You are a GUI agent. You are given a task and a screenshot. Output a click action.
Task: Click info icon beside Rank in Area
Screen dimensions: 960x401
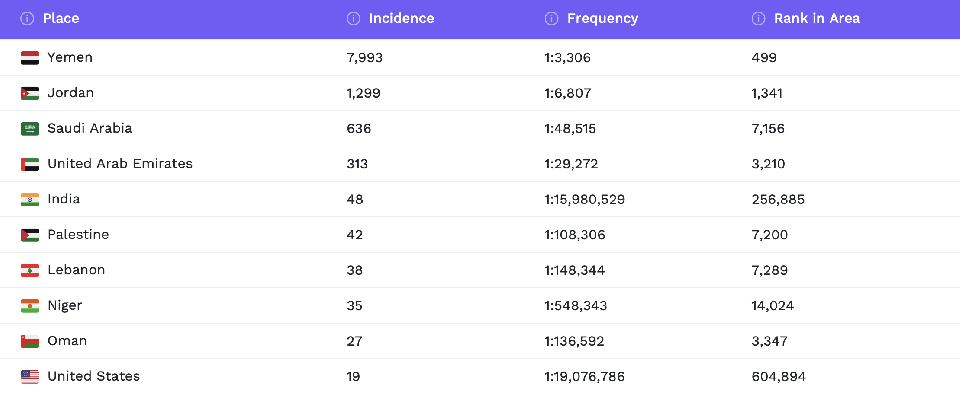pos(758,19)
